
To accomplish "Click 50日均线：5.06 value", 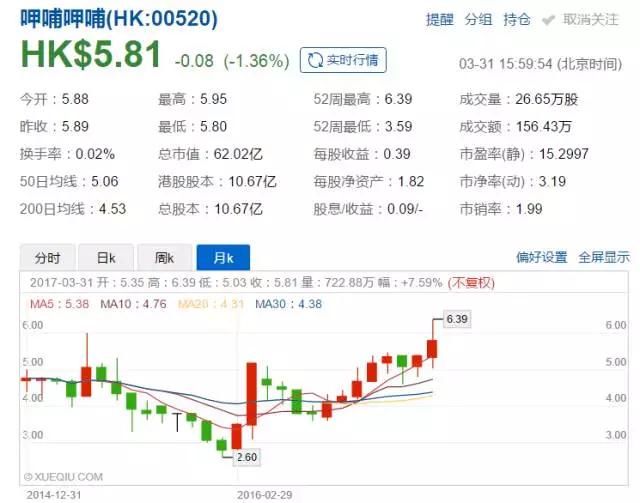I will click(69, 181).
